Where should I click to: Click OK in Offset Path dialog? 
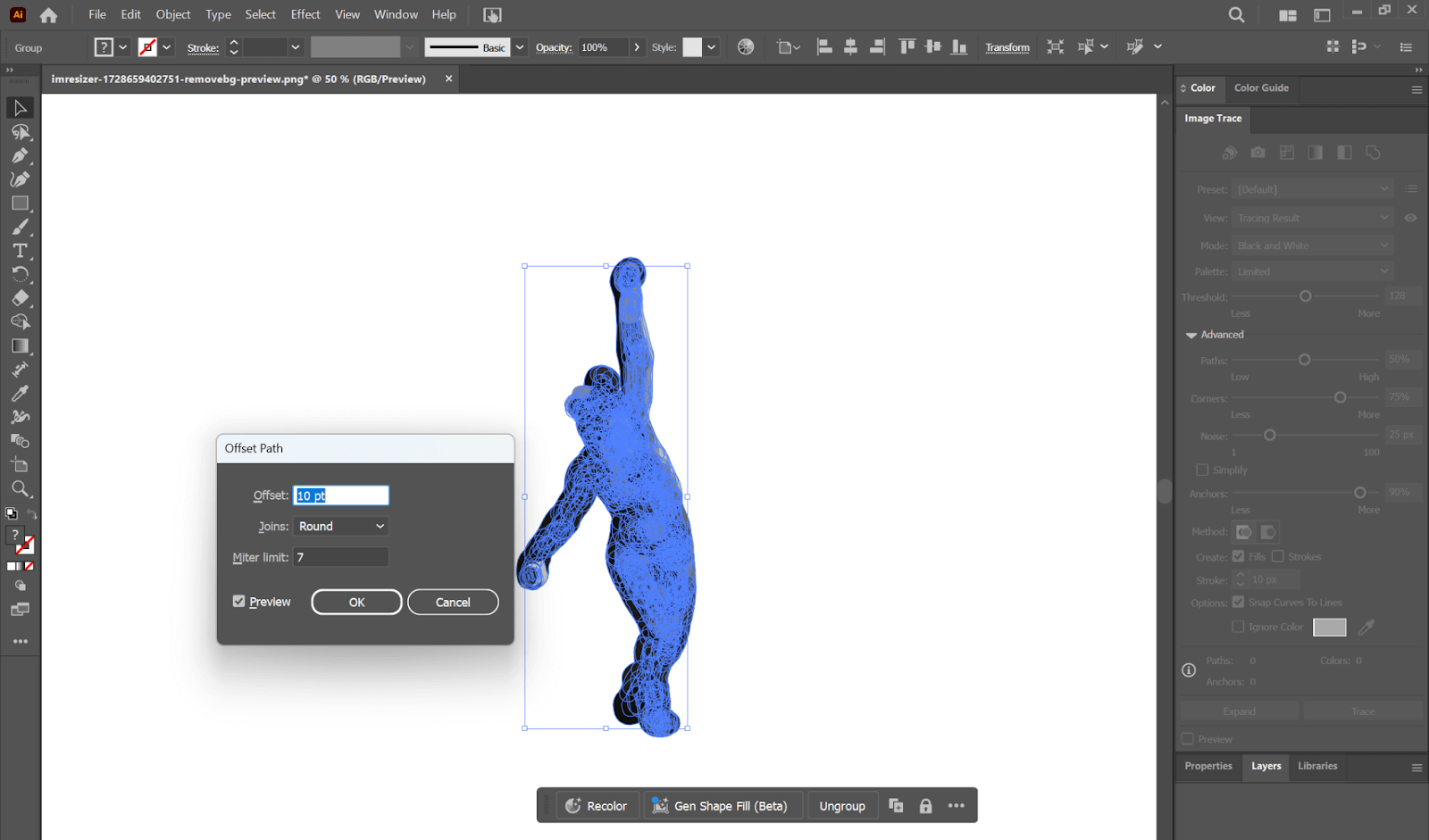pos(356,603)
